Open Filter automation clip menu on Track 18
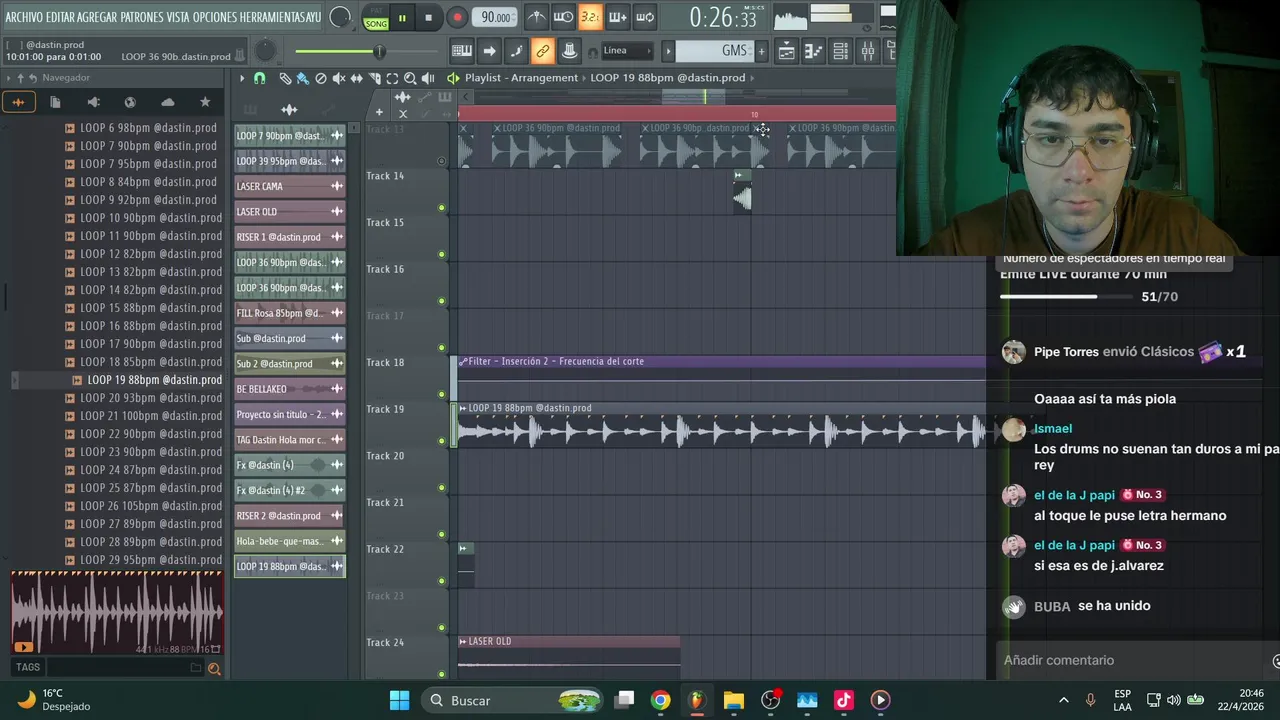 463,362
